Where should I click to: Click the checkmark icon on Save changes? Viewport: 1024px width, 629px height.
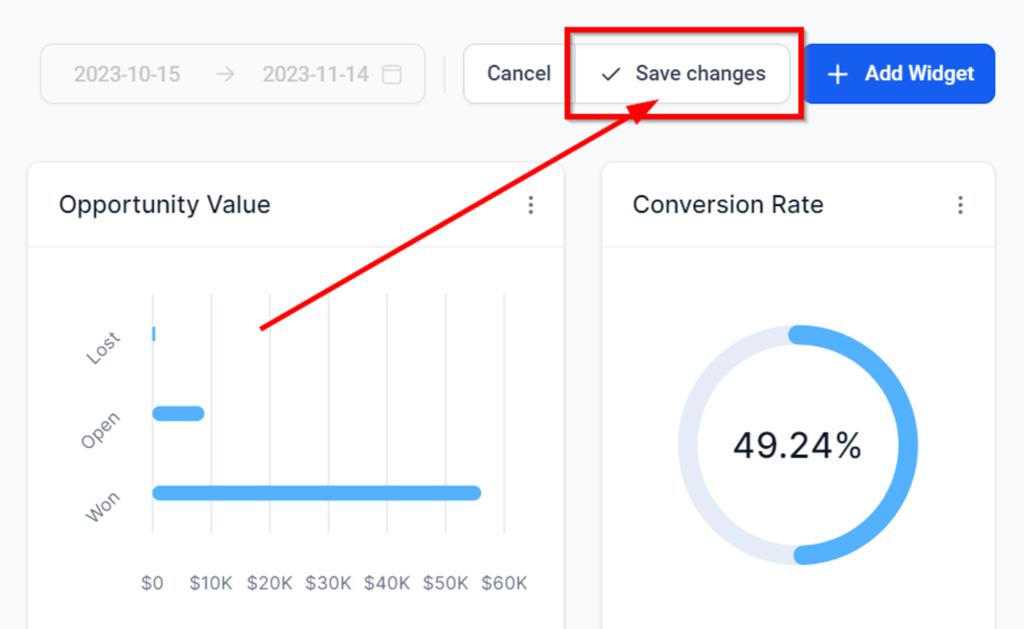(x=610, y=74)
